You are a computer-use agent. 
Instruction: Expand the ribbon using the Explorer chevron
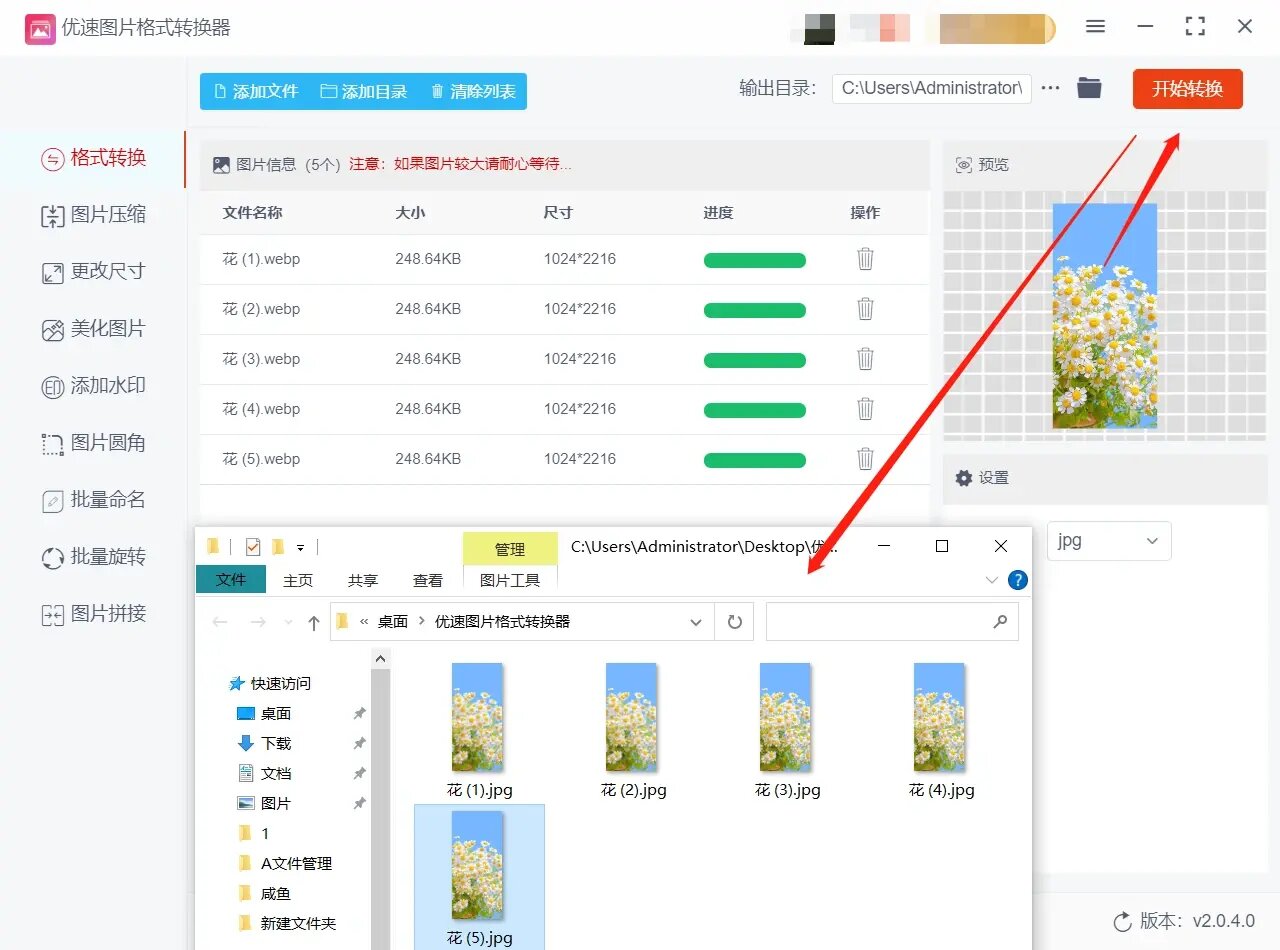pyautogui.click(x=990, y=580)
